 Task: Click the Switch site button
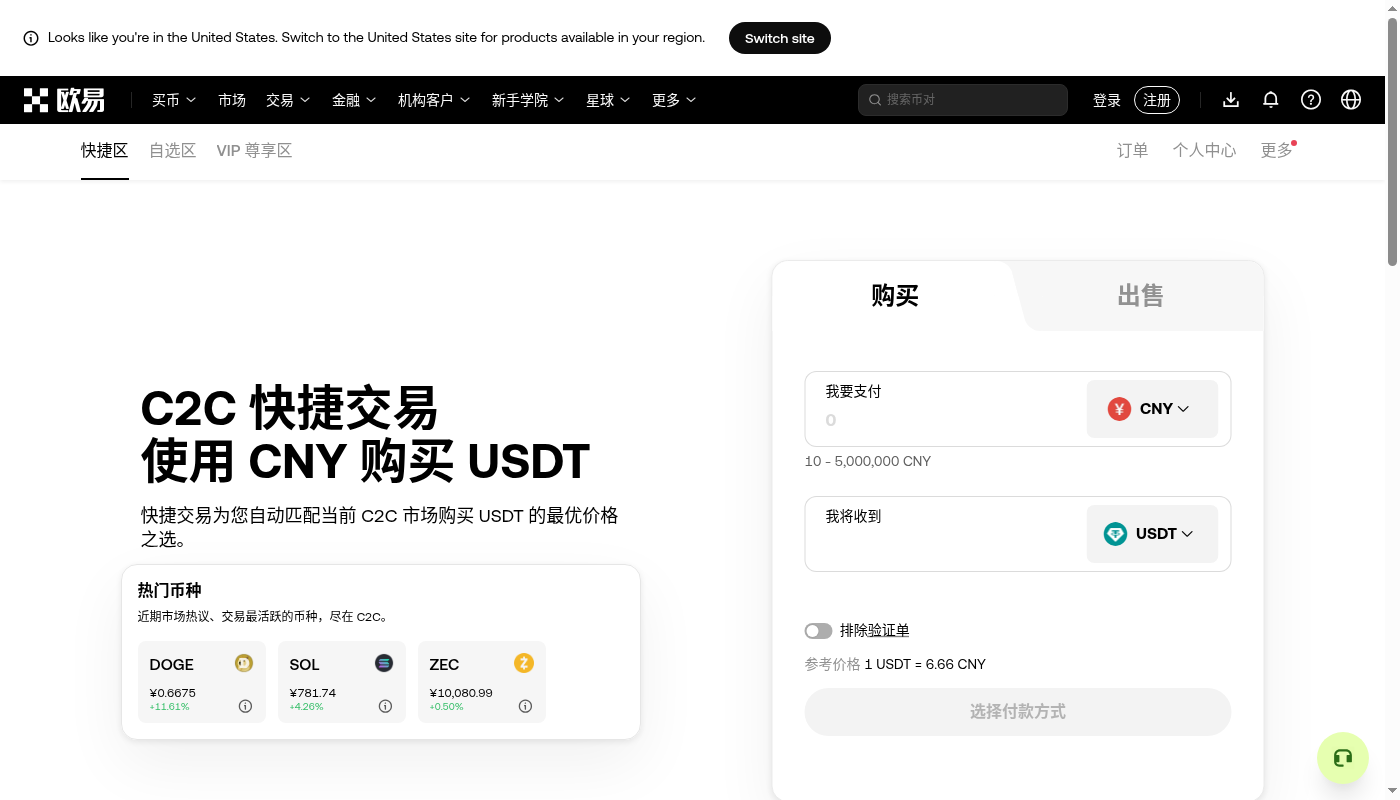780,38
